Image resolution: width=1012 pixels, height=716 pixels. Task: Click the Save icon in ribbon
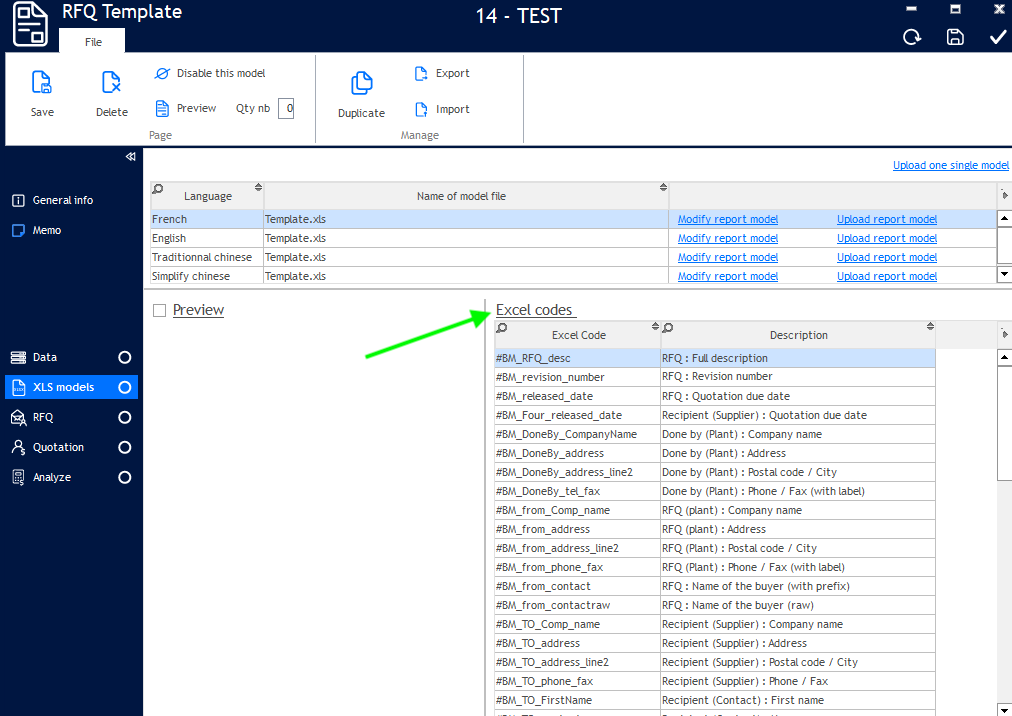[x=42, y=82]
